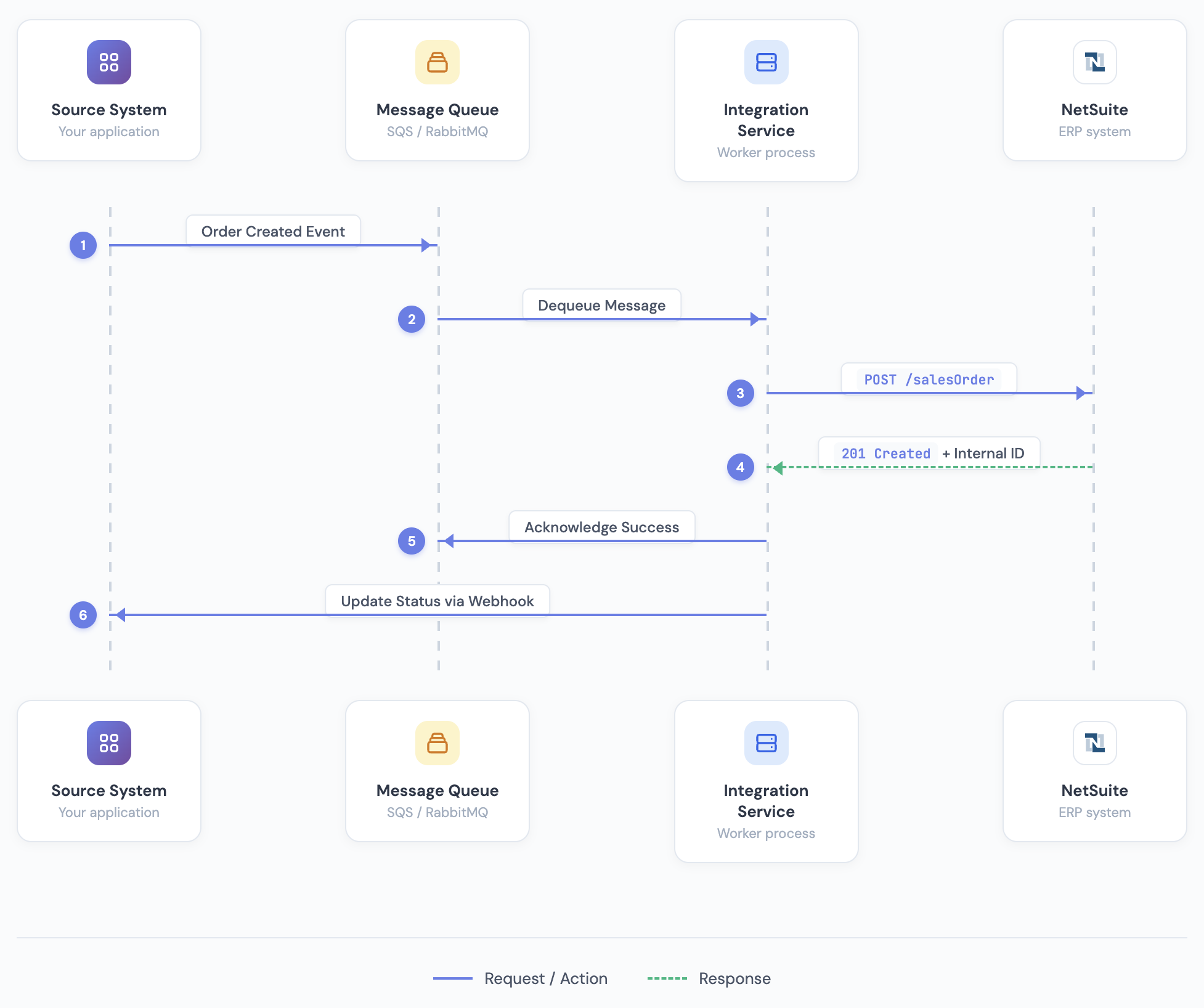This screenshot has height=1008, width=1204.
Task: Click the NetSuite logo icon
Action: coord(1094,62)
